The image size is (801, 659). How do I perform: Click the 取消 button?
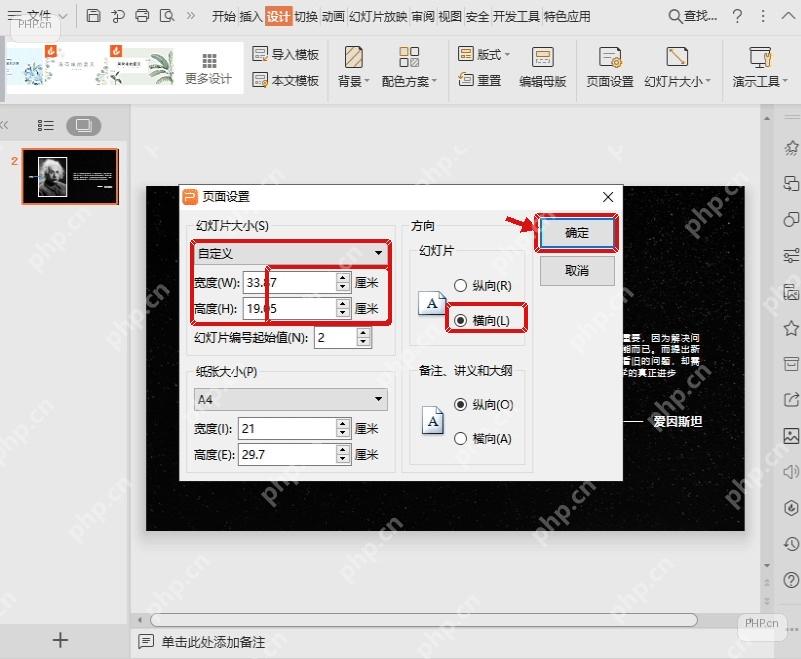click(577, 270)
